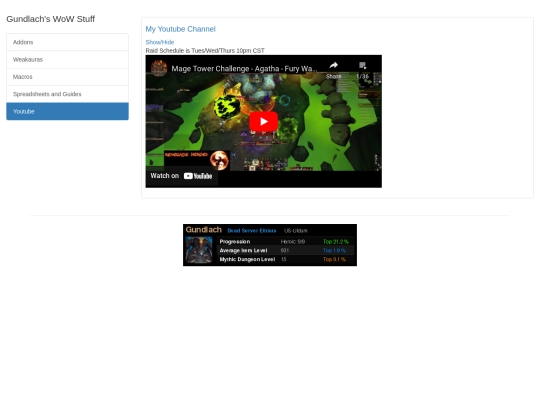Select the active Youtube sidebar item
This screenshot has height=405, width=540.
click(x=68, y=111)
